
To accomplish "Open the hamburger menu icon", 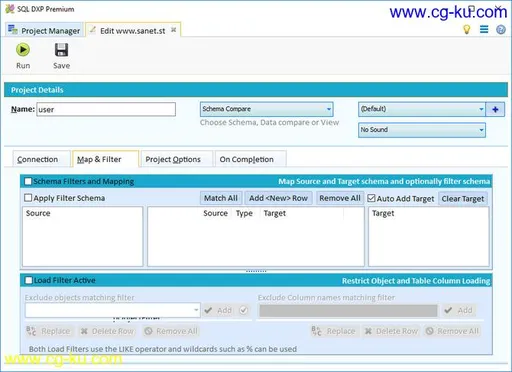I will (x=484, y=30).
